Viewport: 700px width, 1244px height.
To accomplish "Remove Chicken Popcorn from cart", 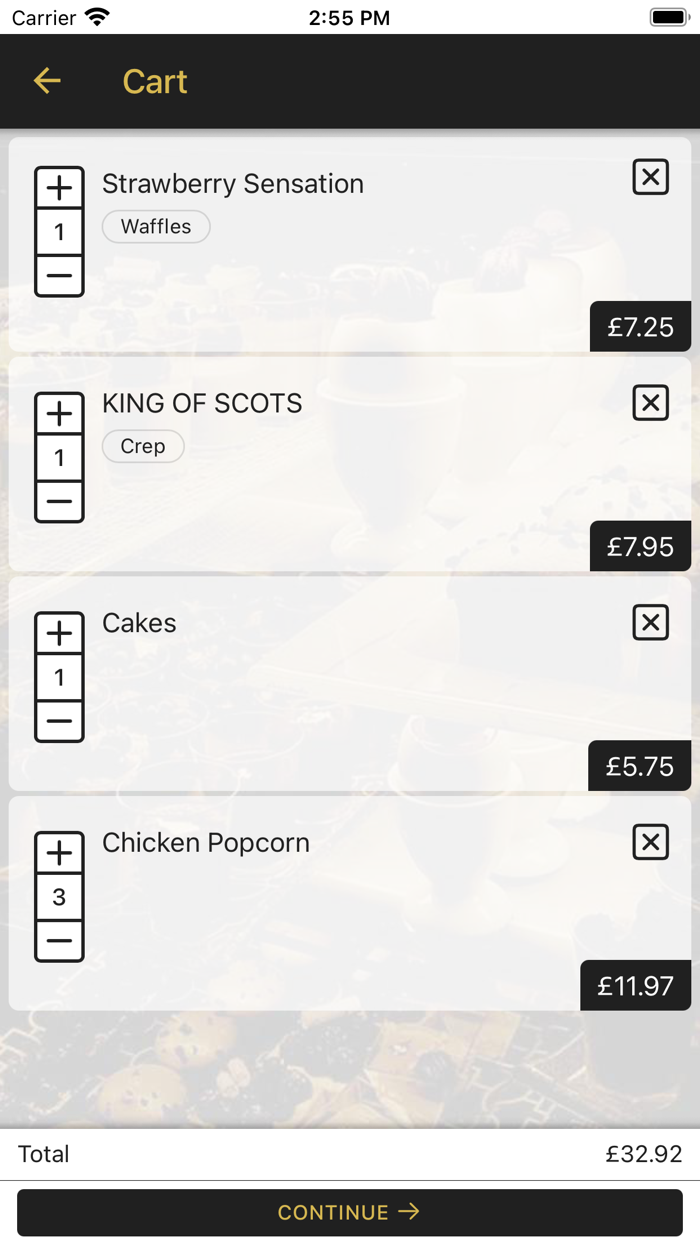I will tap(650, 842).
